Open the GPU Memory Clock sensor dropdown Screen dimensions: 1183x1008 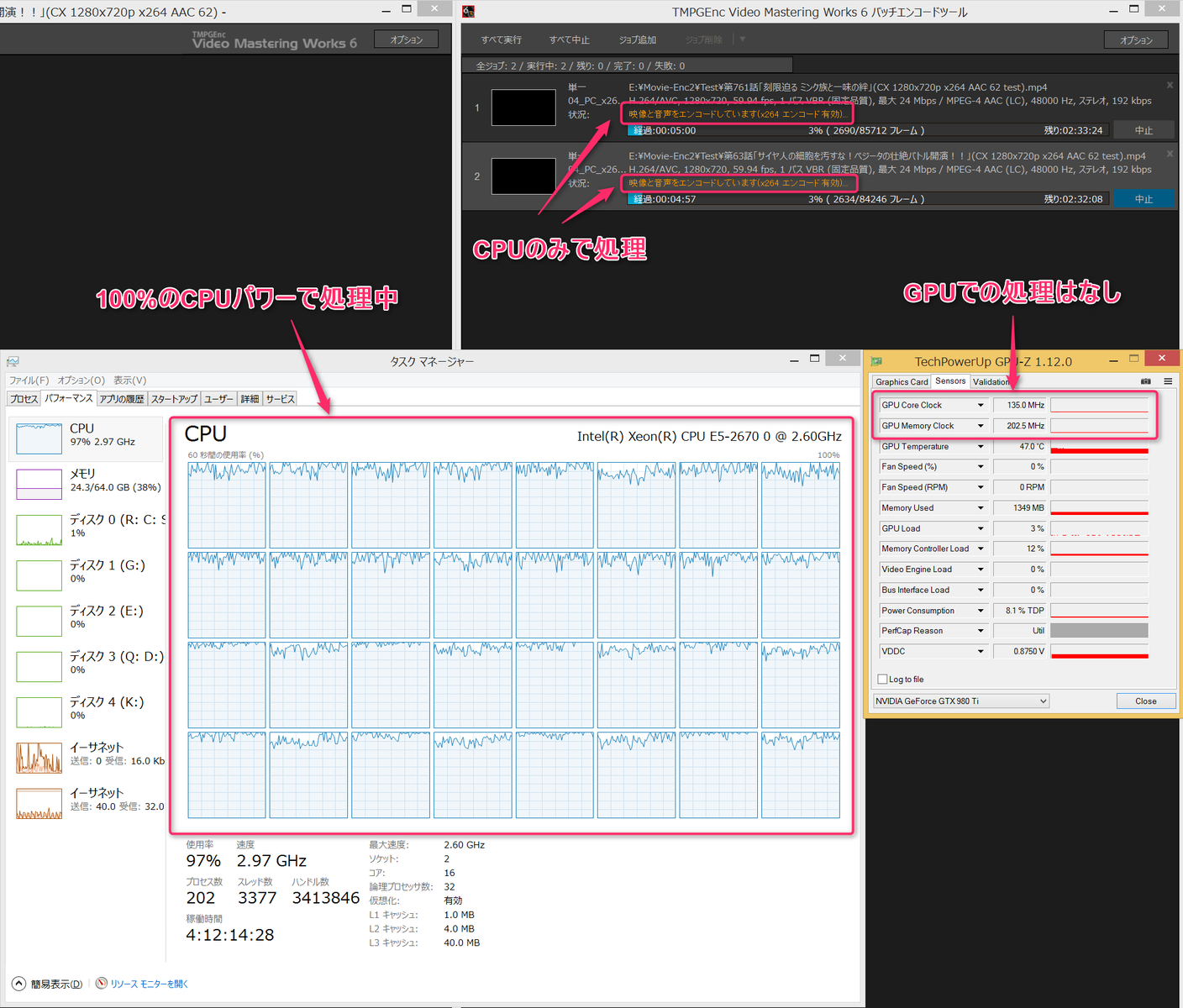click(x=980, y=426)
